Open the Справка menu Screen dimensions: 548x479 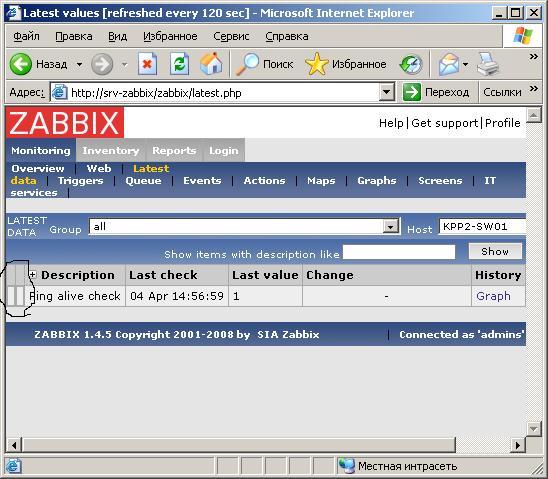(x=287, y=36)
